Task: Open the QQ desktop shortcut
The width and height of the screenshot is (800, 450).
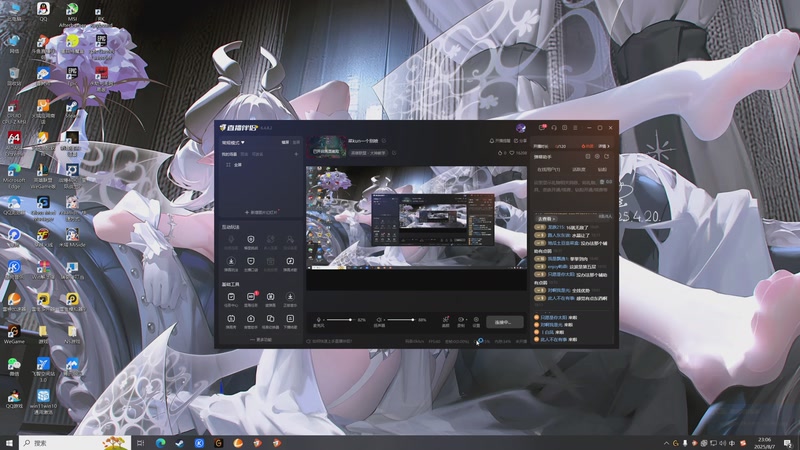Action: click(x=43, y=12)
